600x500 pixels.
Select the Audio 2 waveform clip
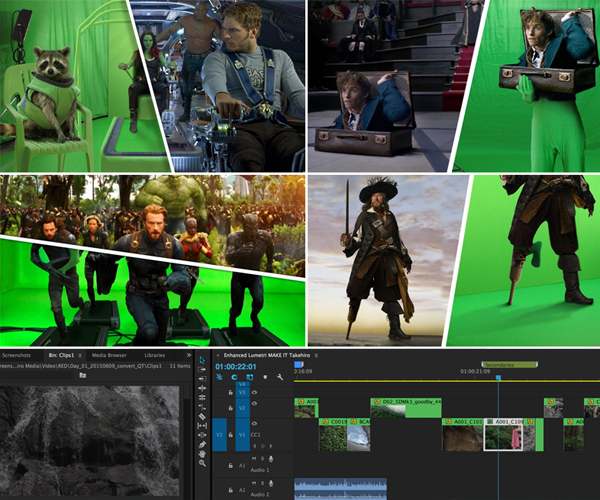pyautogui.click(x=340, y=489)
